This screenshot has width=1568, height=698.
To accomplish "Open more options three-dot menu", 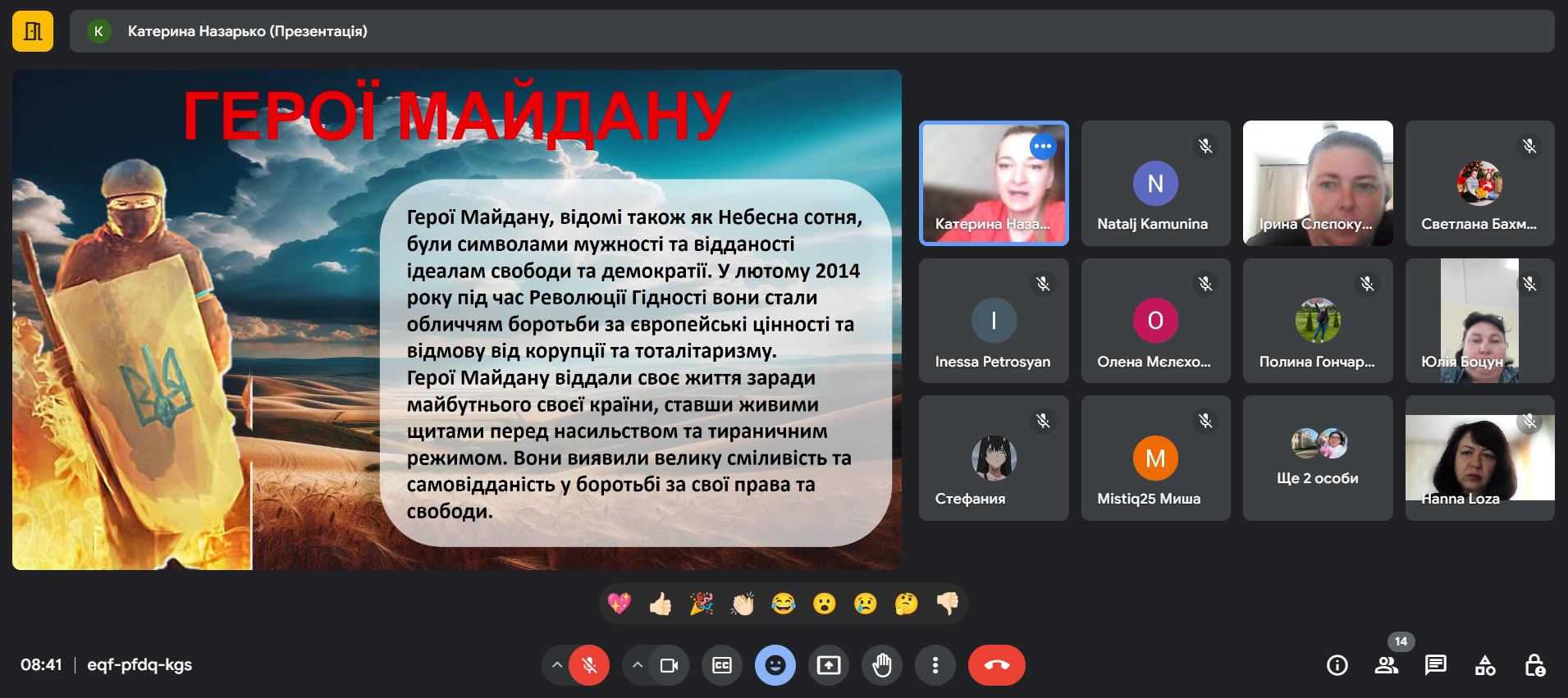I will coord(935,665).
